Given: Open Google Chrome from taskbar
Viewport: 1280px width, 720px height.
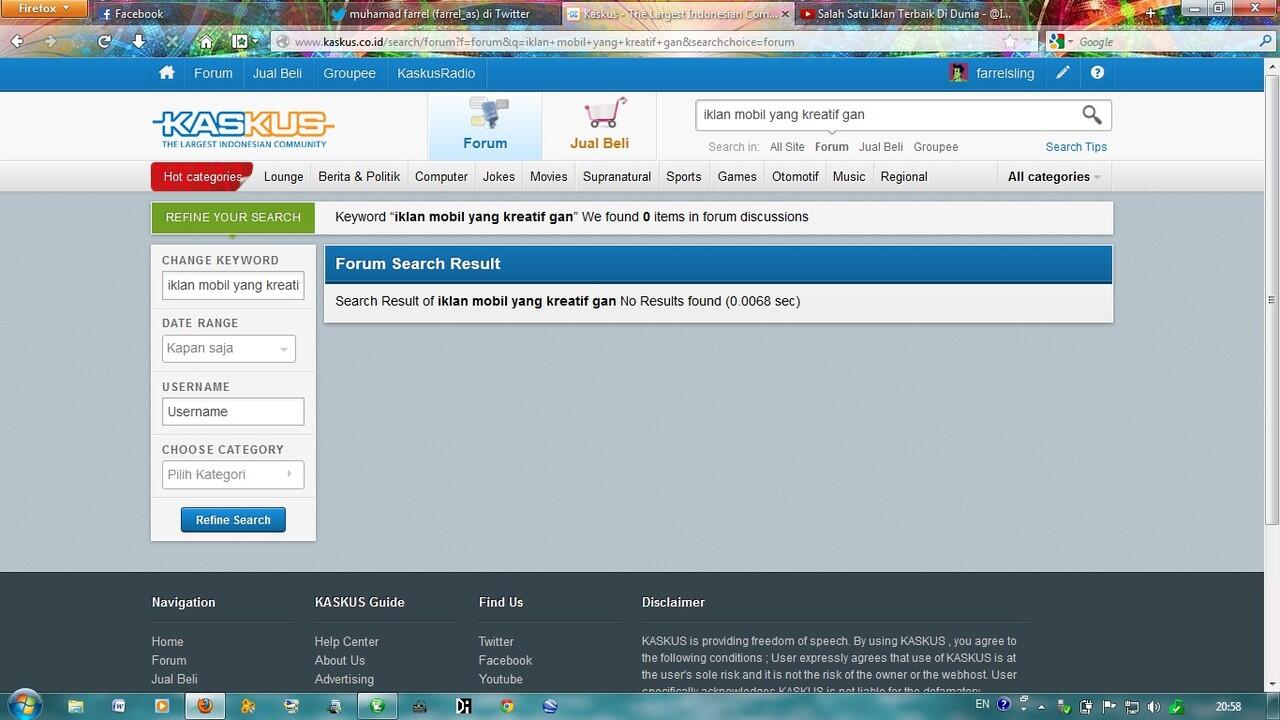Looking at the screenshot, I should click(507, 706).
